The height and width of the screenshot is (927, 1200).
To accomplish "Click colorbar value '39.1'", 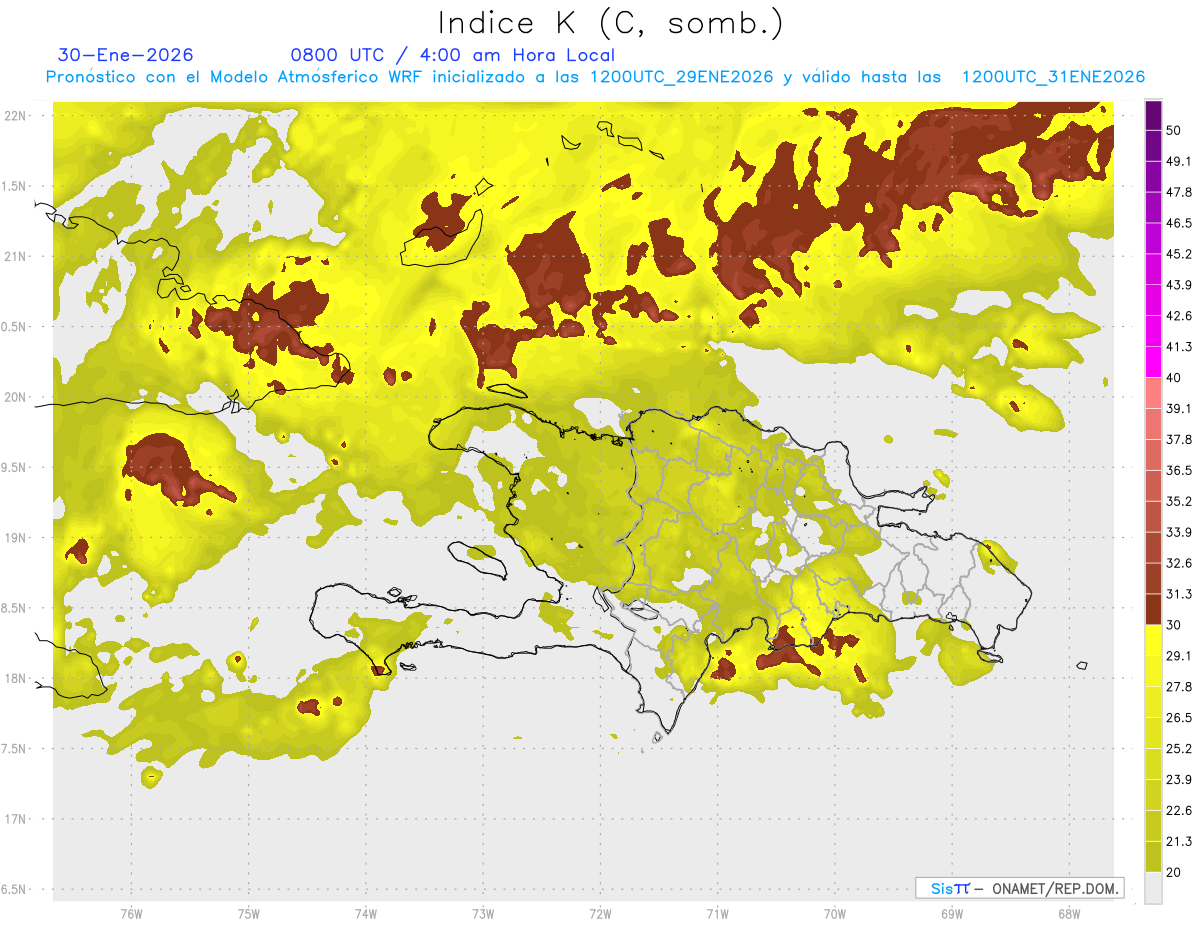I will tap(1179, 408).
